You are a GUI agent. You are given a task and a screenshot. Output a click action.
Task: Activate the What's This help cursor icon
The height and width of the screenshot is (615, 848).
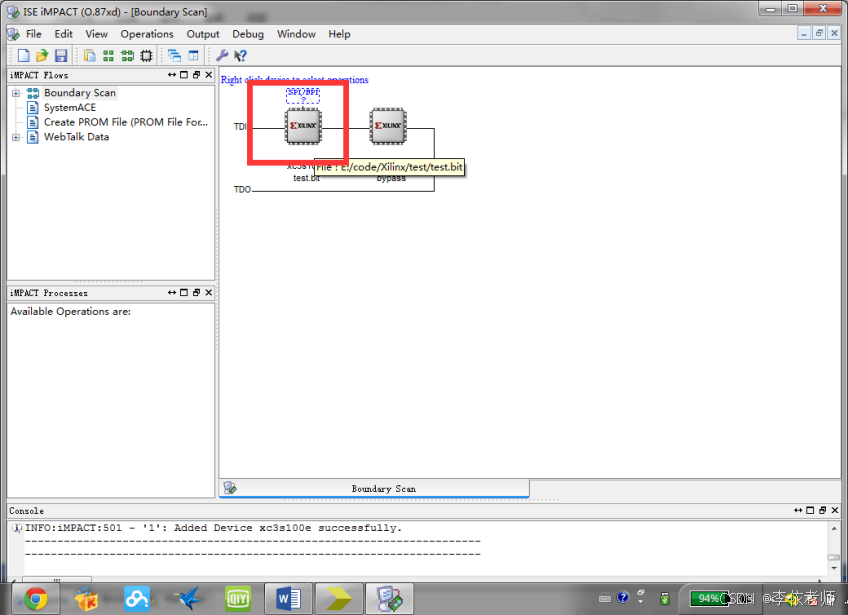240,55
